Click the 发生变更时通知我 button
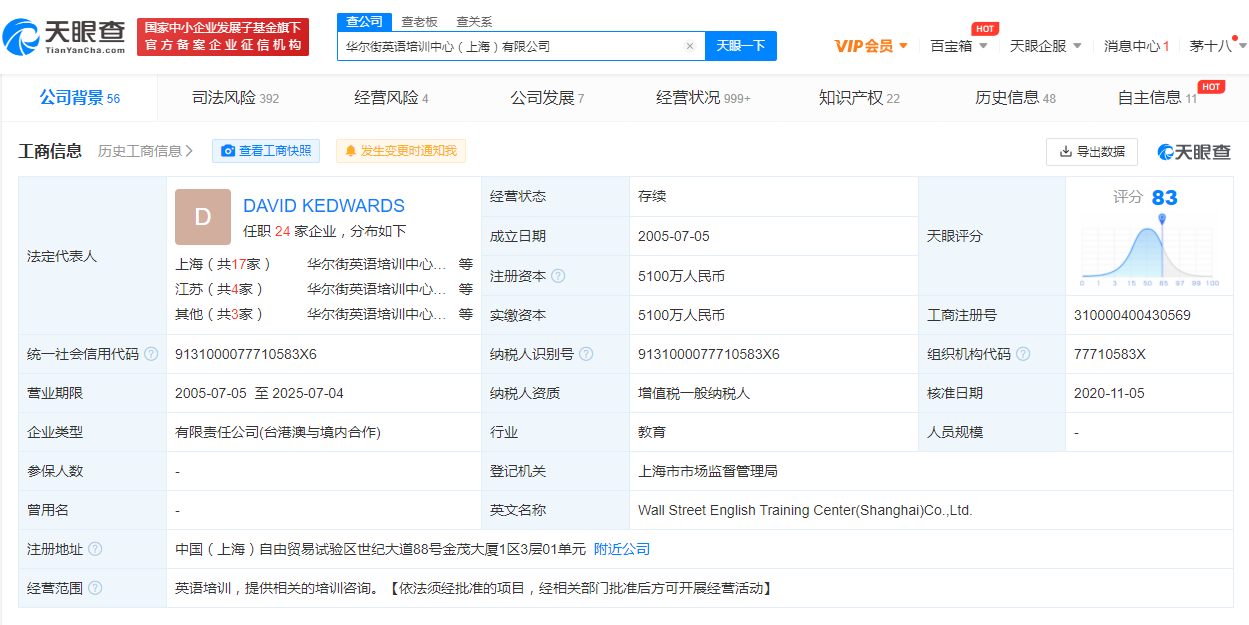The image size is (1249, 625). [401, 151]
